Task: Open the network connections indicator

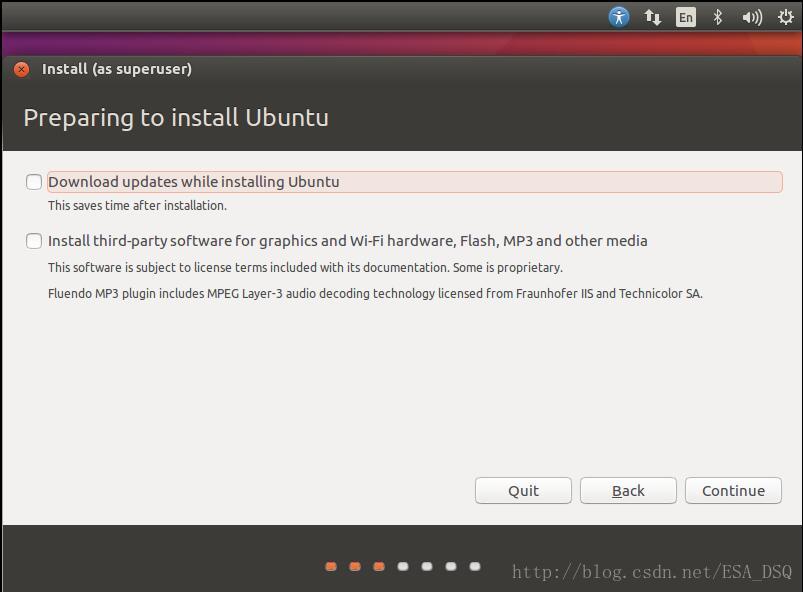Action: (x=652, y=17)
